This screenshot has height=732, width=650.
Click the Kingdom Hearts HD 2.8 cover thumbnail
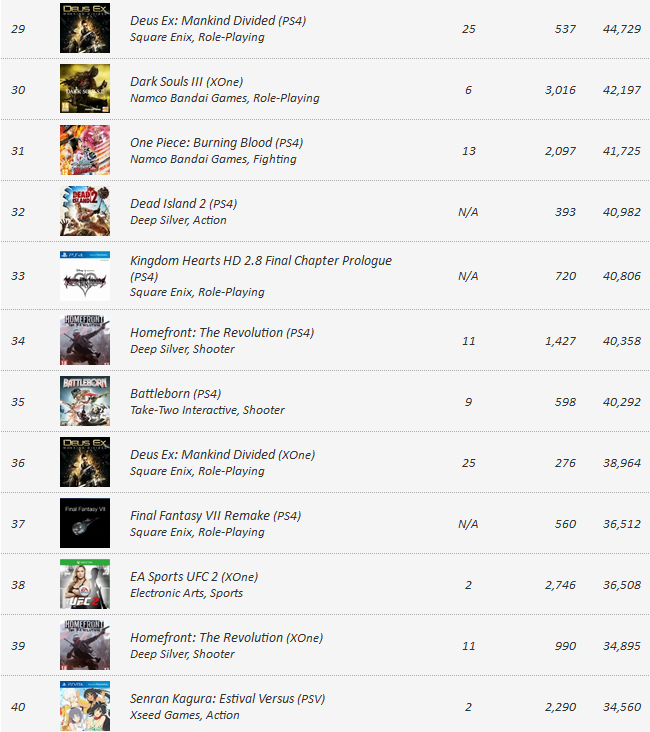(x=85, y=276)
